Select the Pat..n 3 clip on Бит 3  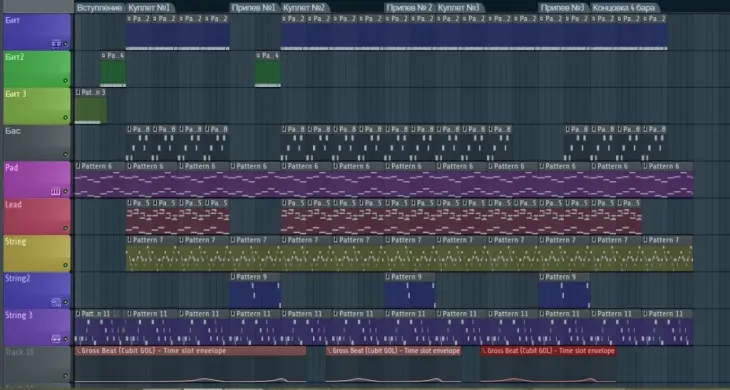pos(90,106)
